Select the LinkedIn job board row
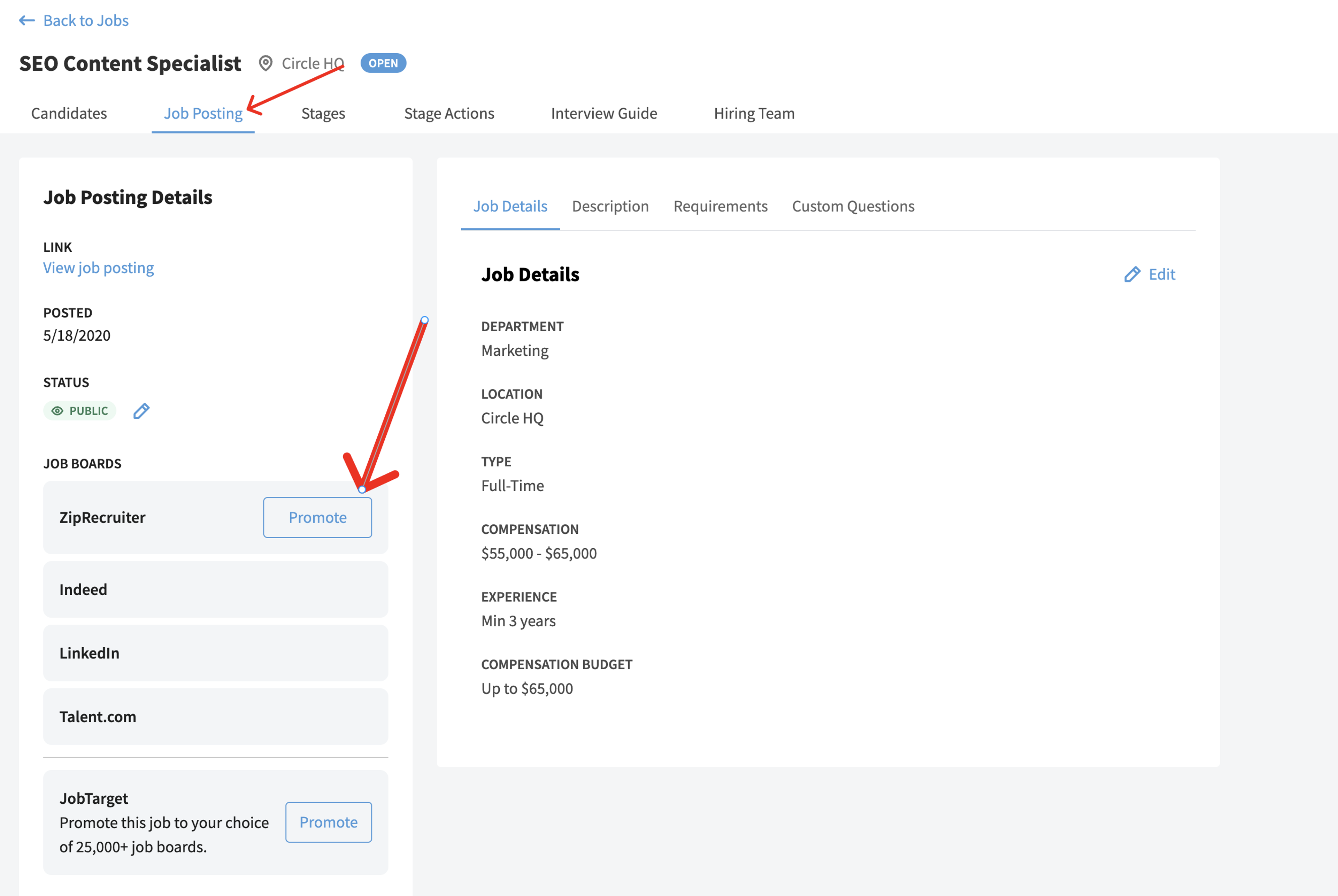 215,653
